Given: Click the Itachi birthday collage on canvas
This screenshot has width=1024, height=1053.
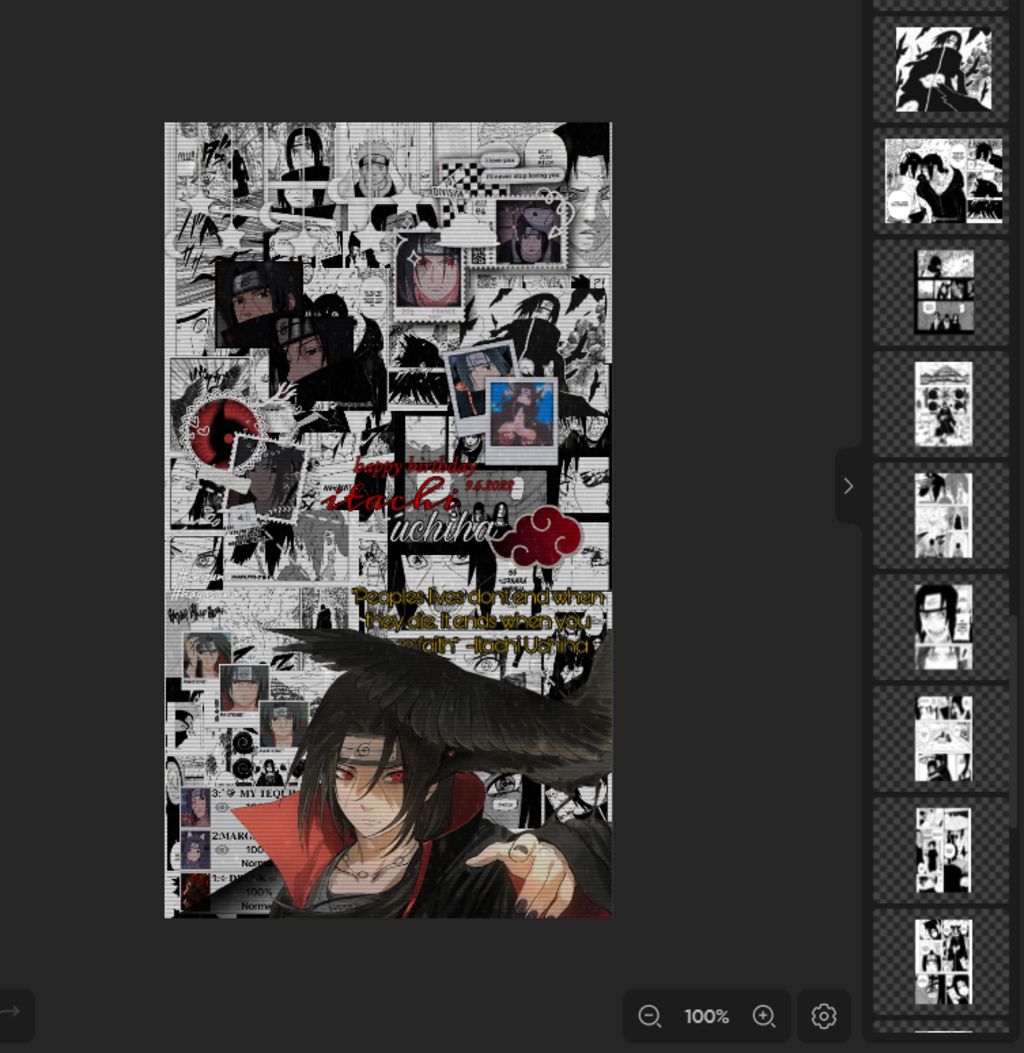Looking at the screenshot, I should coord(388,520).
